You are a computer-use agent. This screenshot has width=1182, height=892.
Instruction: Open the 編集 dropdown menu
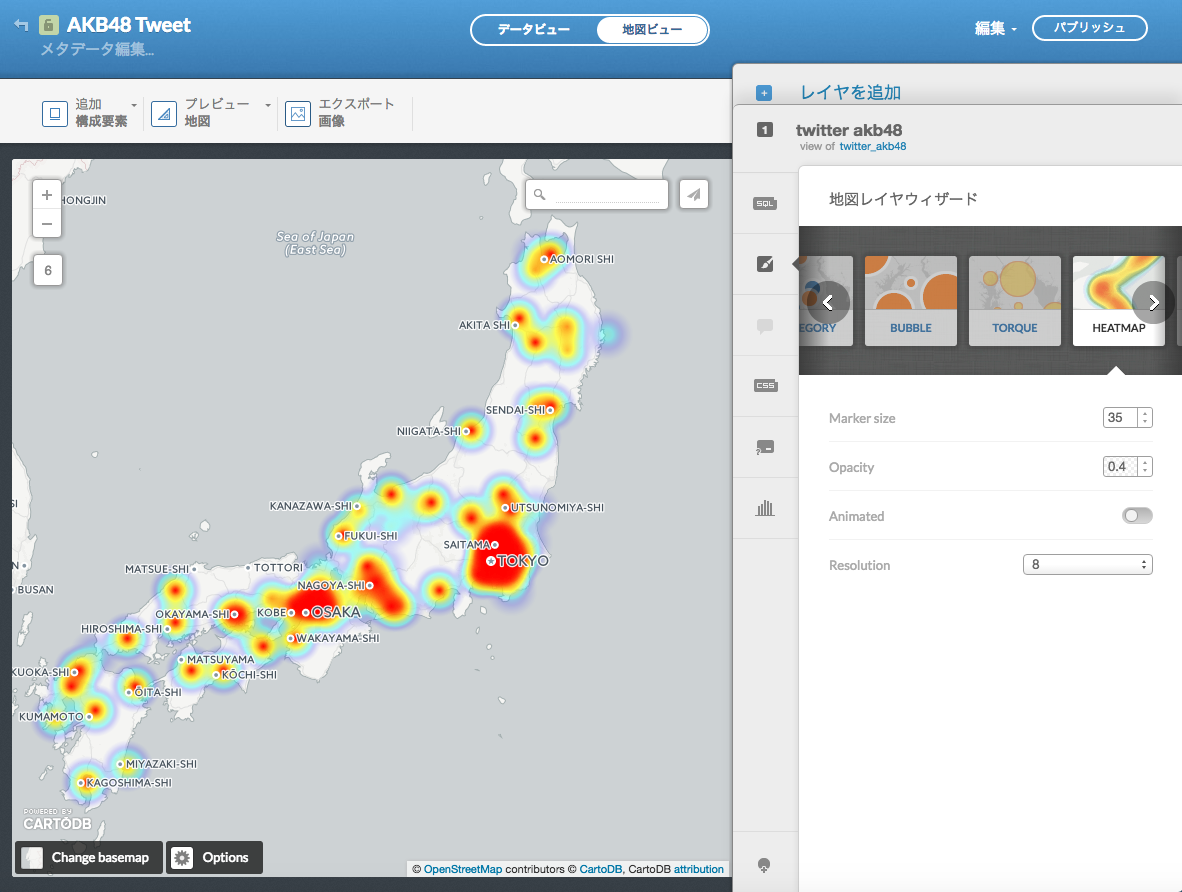995,29
